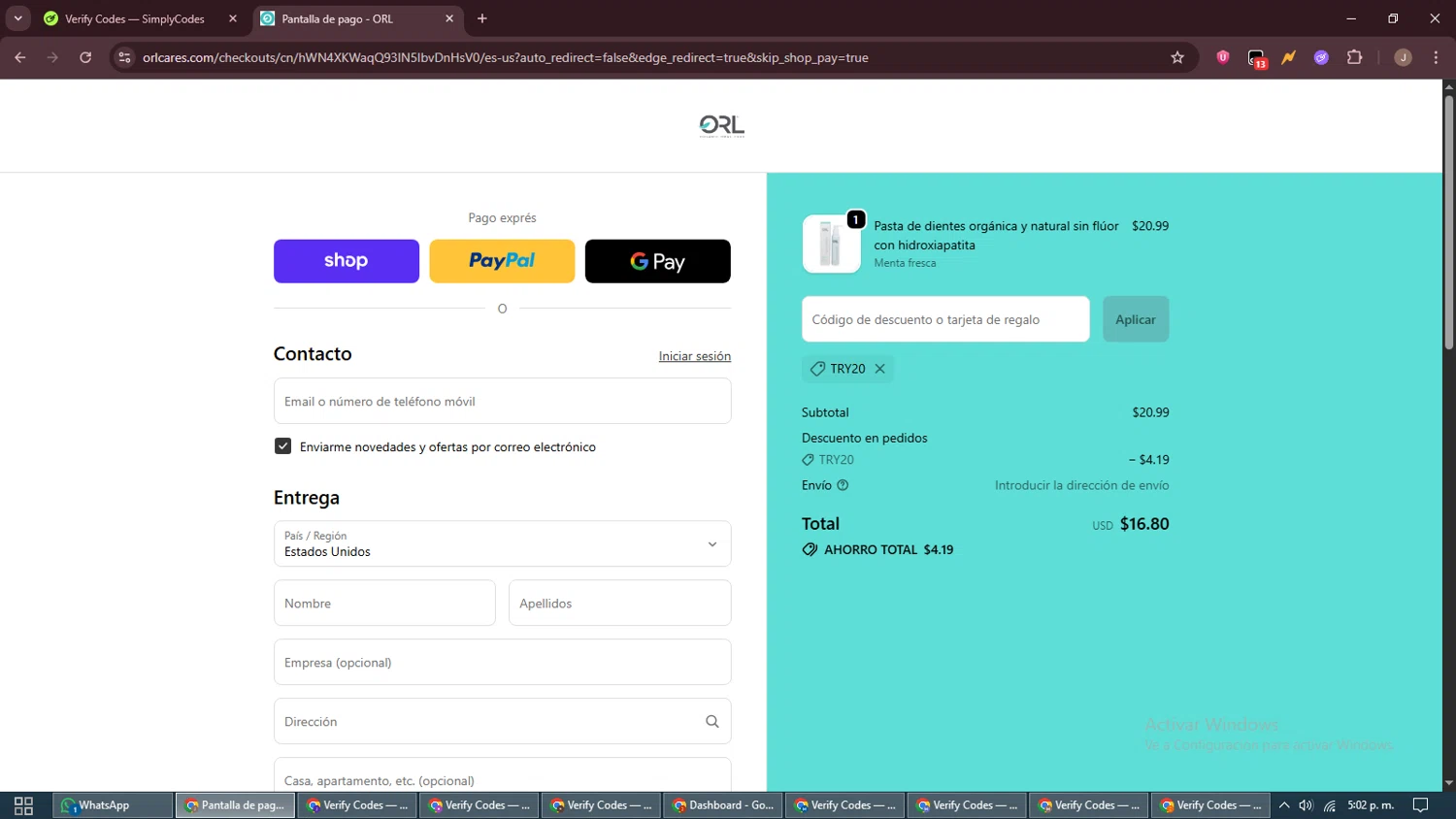
Task: Click the AHORRO TOTAL tag icon
Action: coord(810,549)
